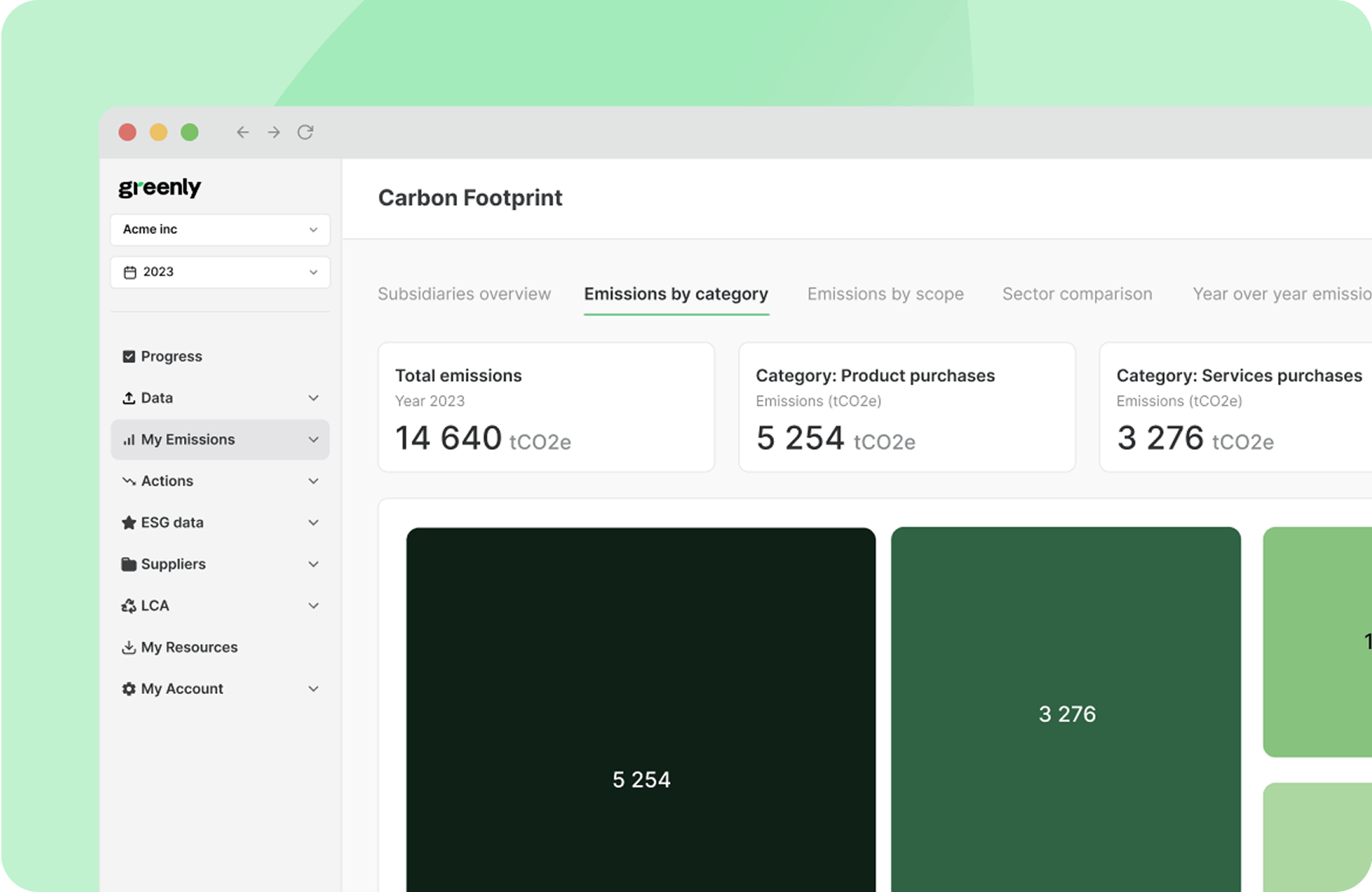This screenshot has height=892, width=1372.
Task: Click the Category: Services purchases card
Action: pos(1236,407)
